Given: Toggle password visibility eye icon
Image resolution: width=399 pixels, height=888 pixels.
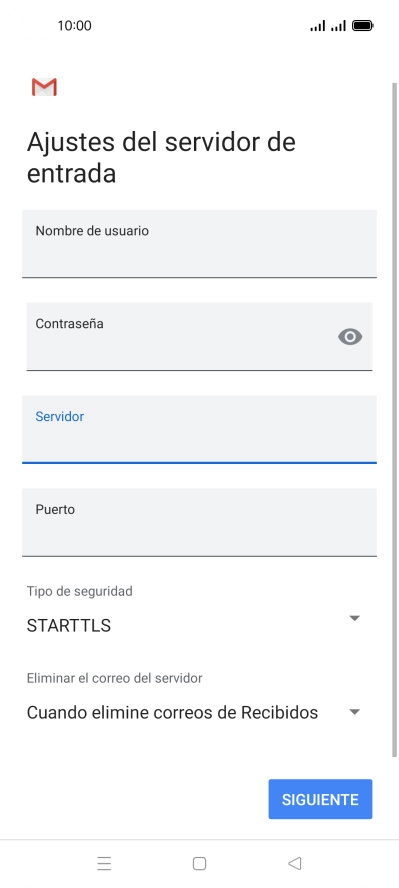Looking at the screenshot, I should (x=350, y=337).
